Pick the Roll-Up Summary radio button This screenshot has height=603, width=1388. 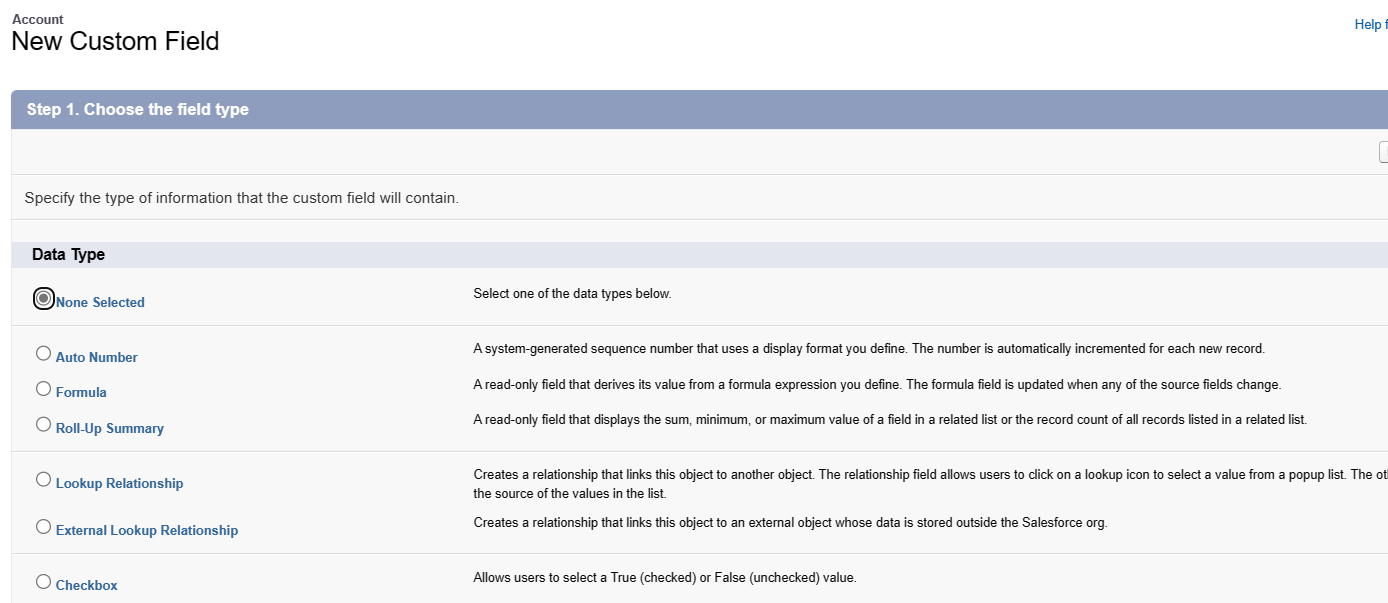click(x=43, y=424)
